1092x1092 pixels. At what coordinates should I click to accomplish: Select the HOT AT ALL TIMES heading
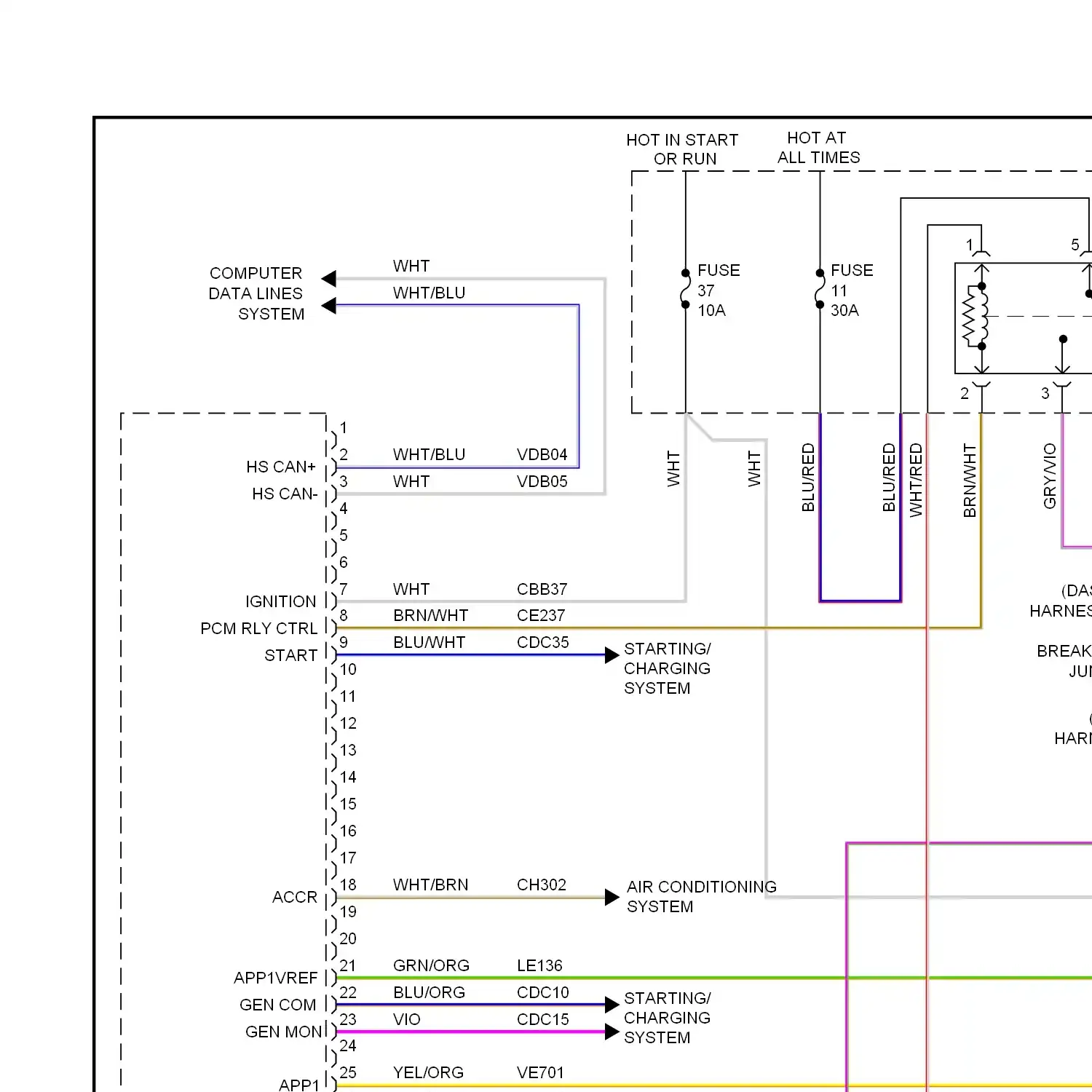point(818,148)
